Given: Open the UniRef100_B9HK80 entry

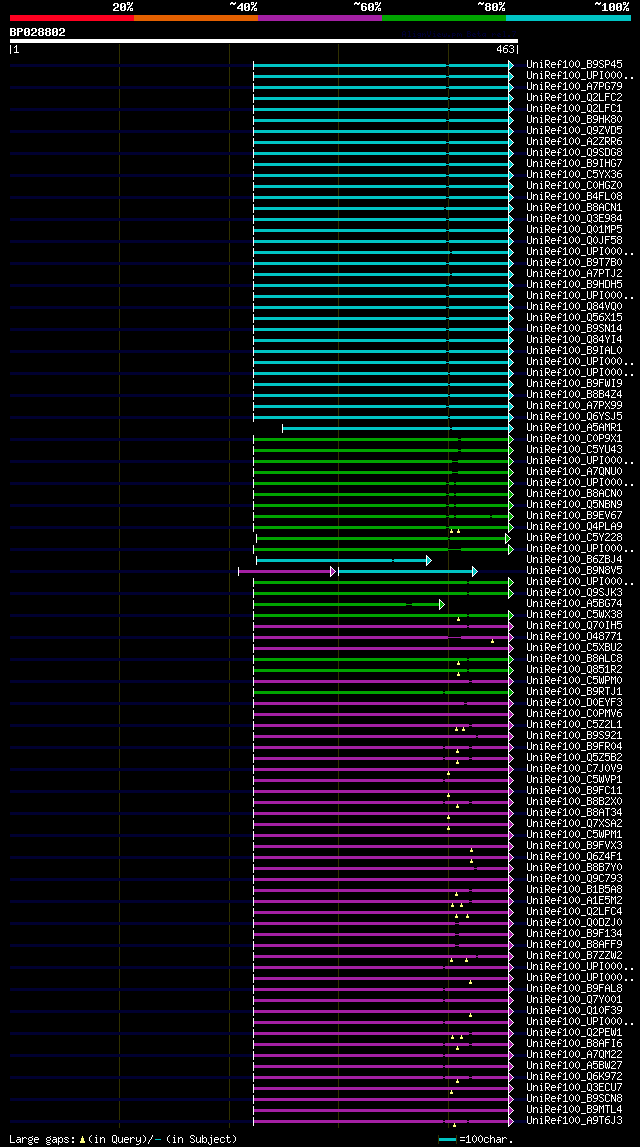Looking at the screenshot, I should (574, 119).
